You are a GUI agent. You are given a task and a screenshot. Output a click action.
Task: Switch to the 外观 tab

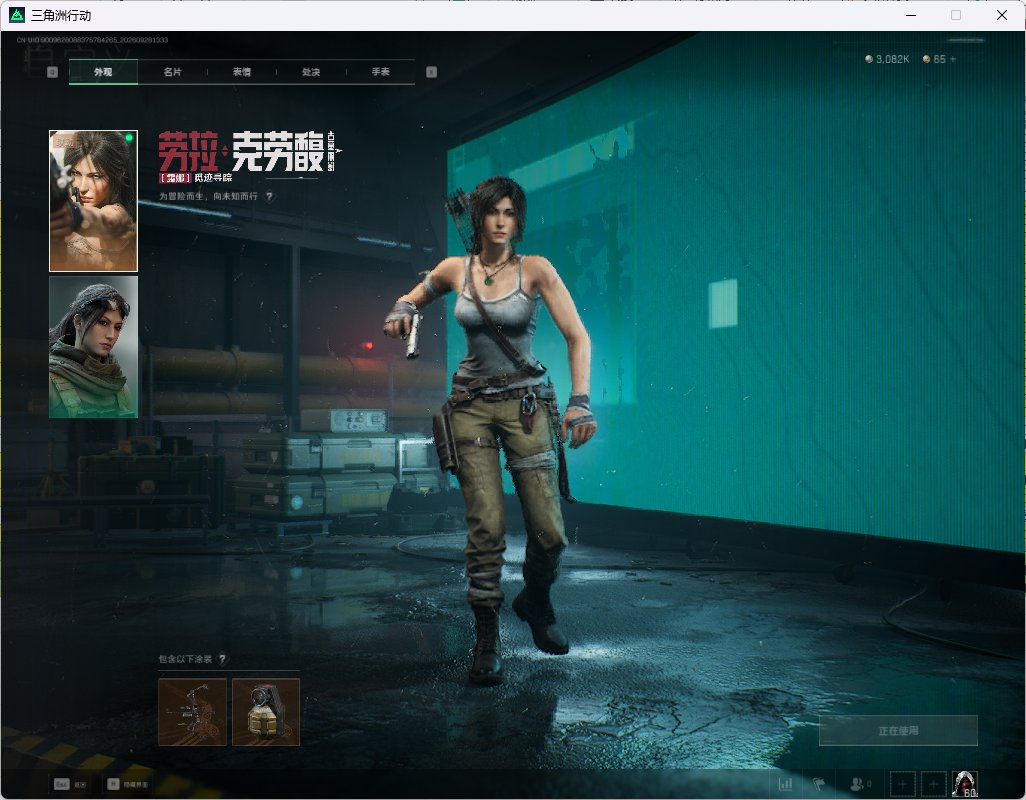pyautogui.click(x=103, y=72)
